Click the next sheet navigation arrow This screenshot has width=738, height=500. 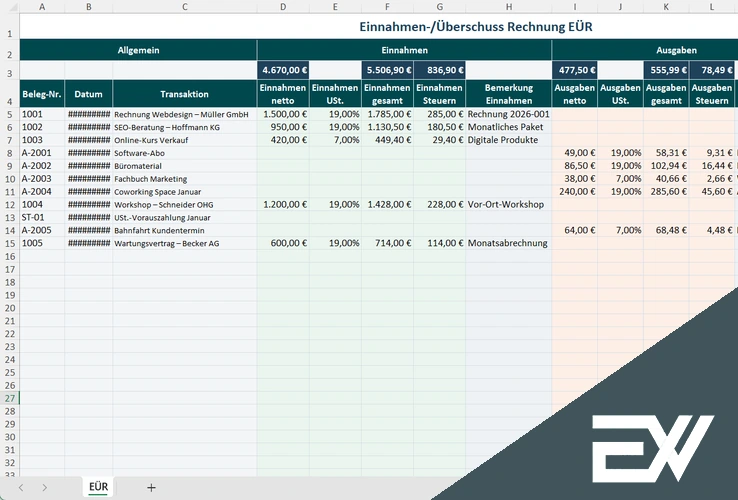(45, 487)
